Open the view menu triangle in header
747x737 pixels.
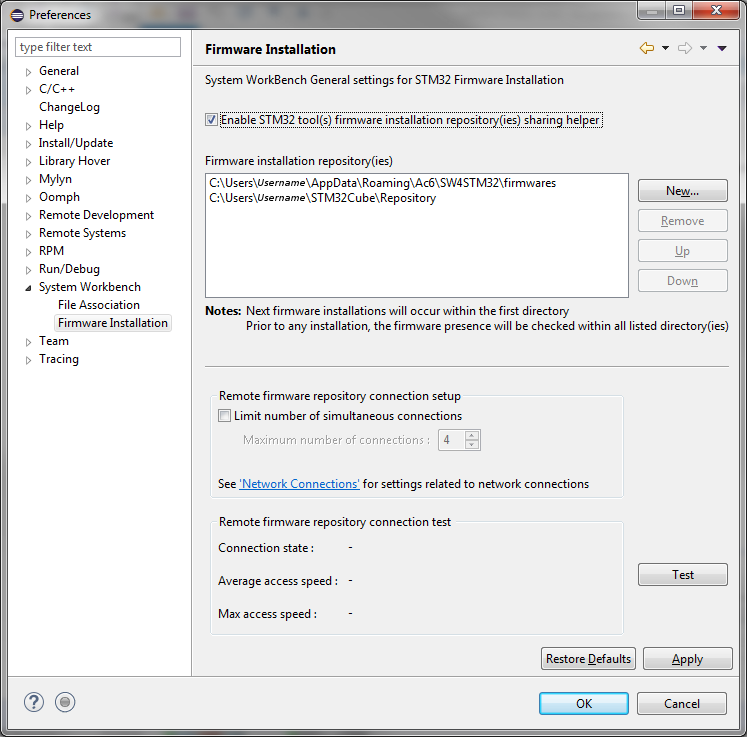722,48
